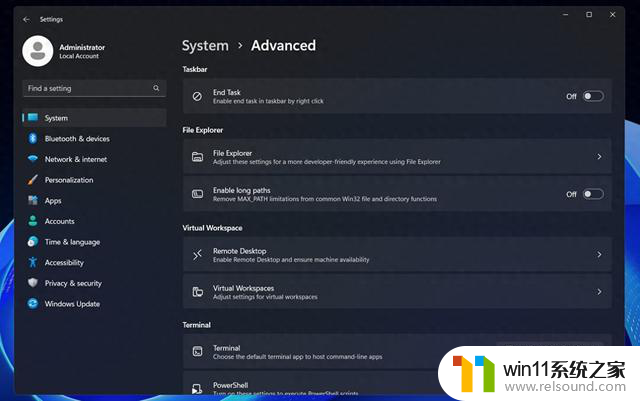Click the Administrator profile avatar
640x401 pixels.
38,51
